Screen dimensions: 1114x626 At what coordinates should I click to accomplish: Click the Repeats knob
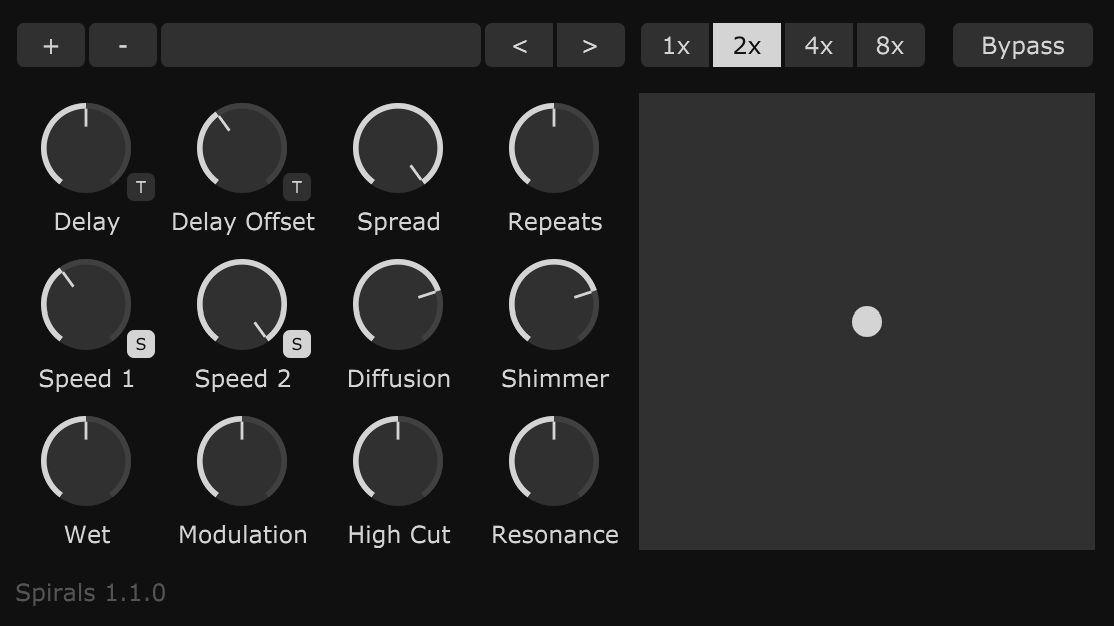click(x=554, y=148)
